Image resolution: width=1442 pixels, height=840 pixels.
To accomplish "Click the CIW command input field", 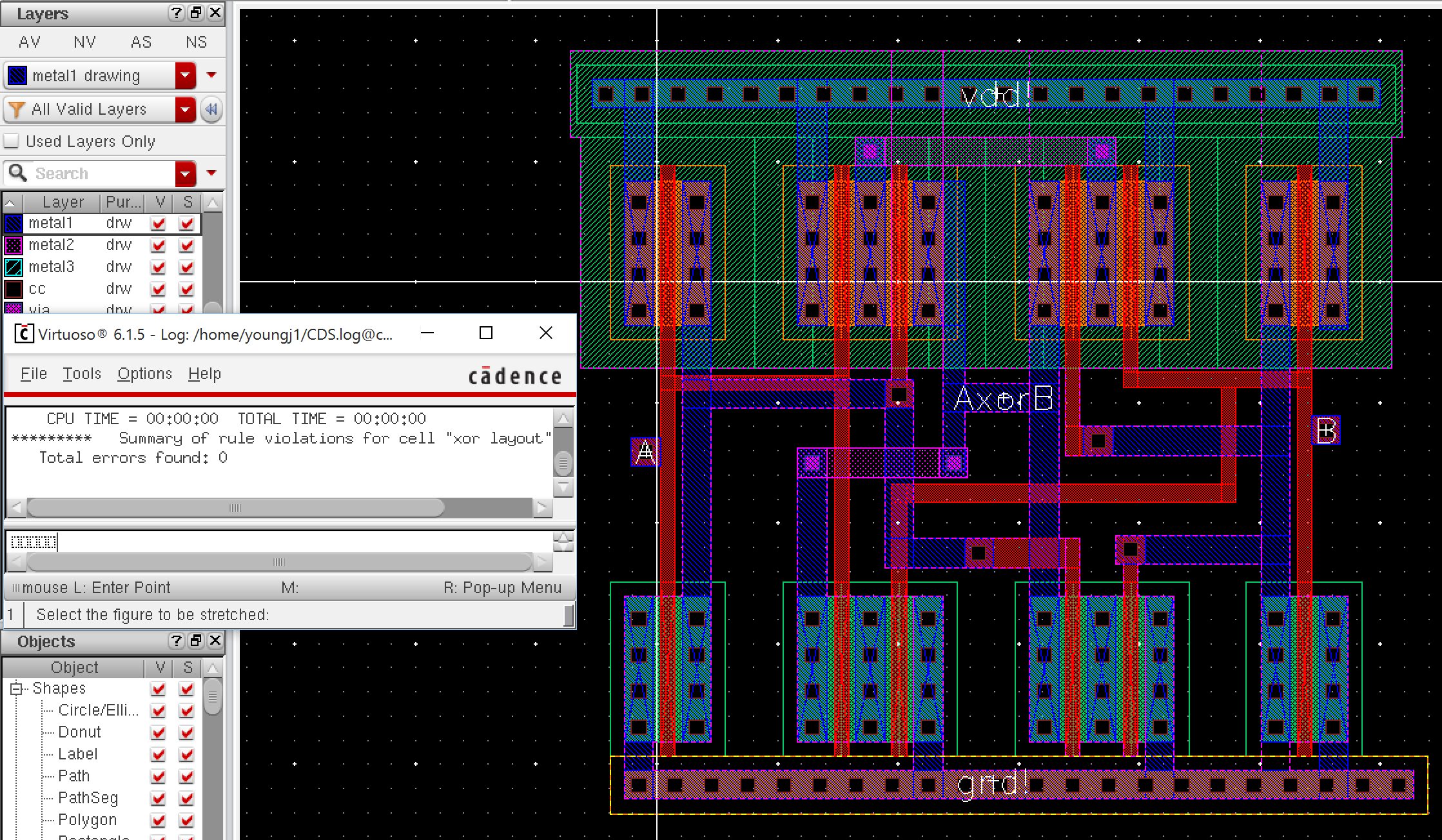I will point(277,542).
